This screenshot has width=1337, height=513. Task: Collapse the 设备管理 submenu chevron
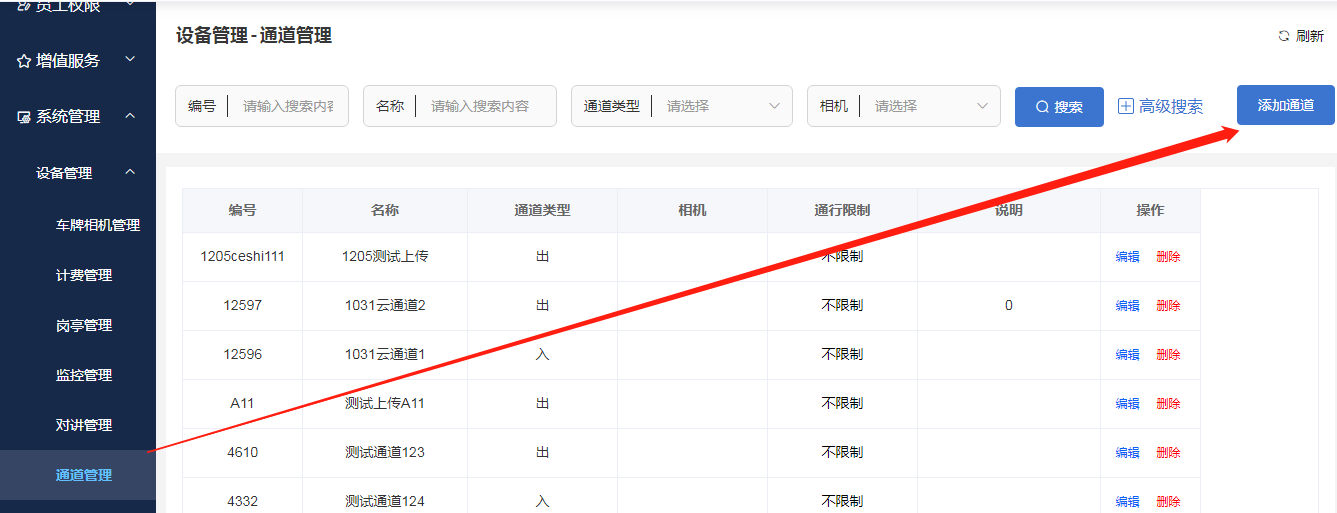coord(130,172)
